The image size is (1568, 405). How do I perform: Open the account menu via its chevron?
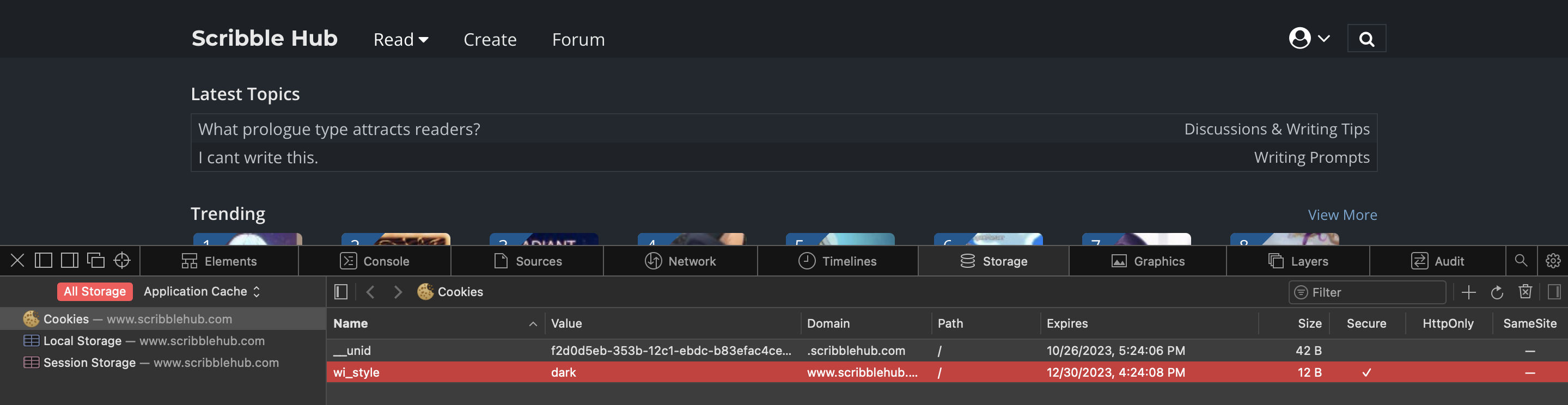(1324, 38)
